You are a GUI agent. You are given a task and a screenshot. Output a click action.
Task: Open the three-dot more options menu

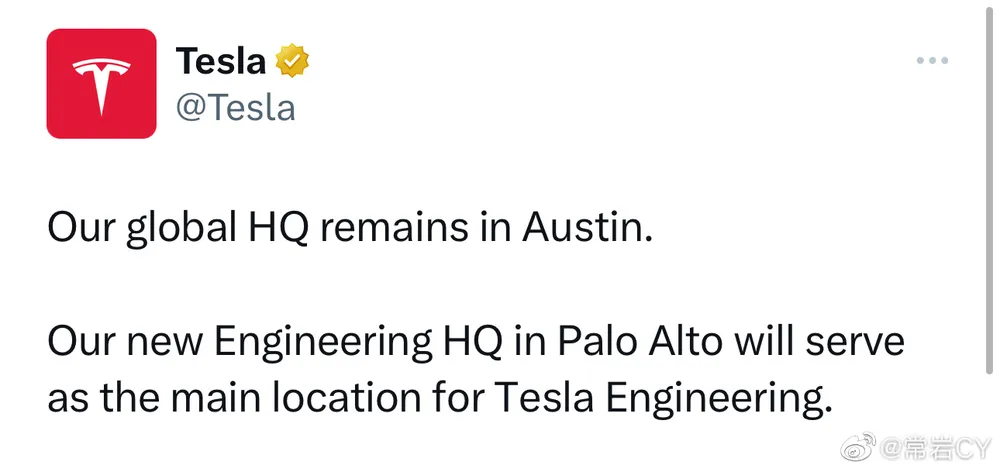pos(932,61)
